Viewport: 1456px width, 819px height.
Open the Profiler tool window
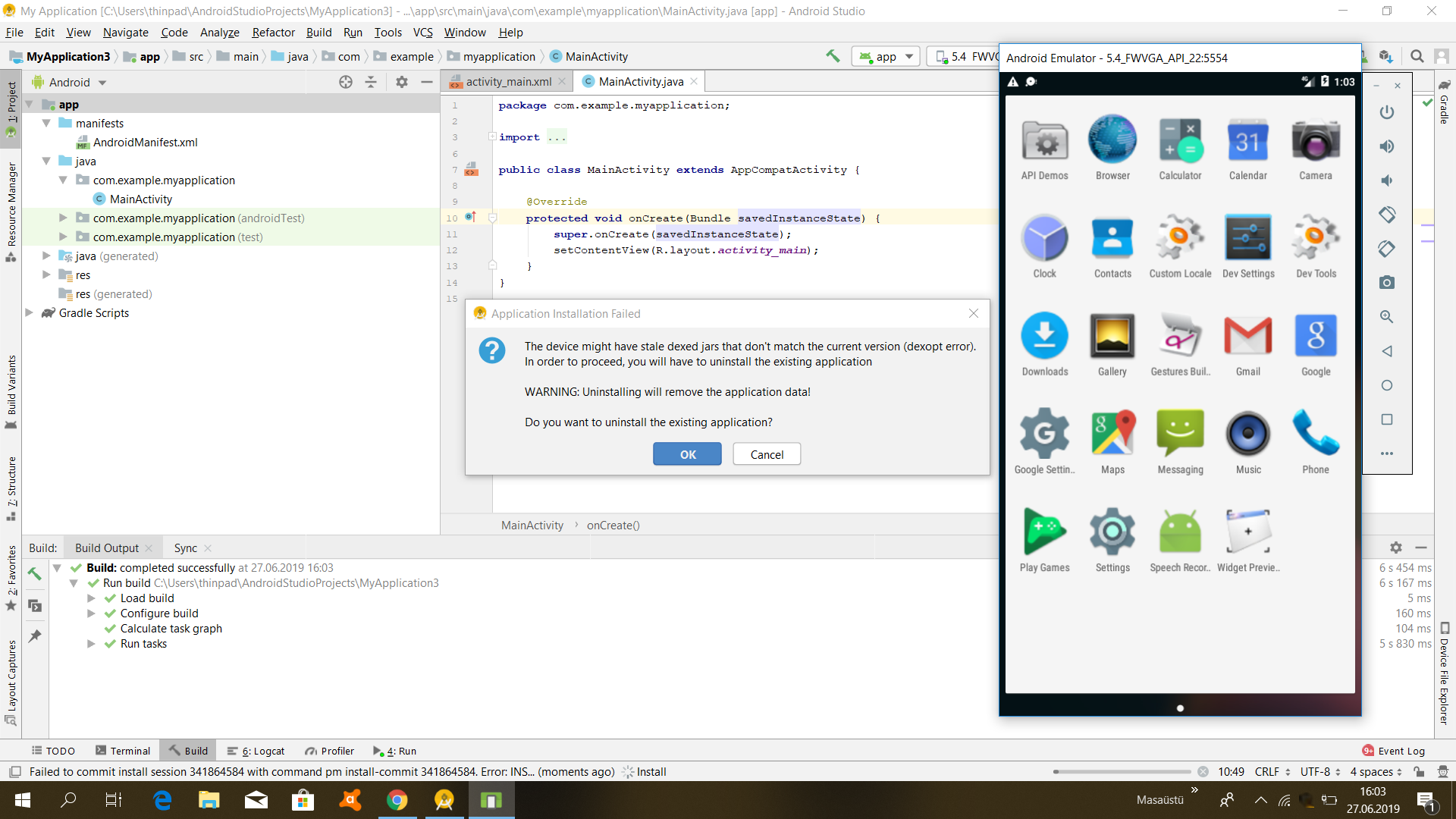(330, 751)
